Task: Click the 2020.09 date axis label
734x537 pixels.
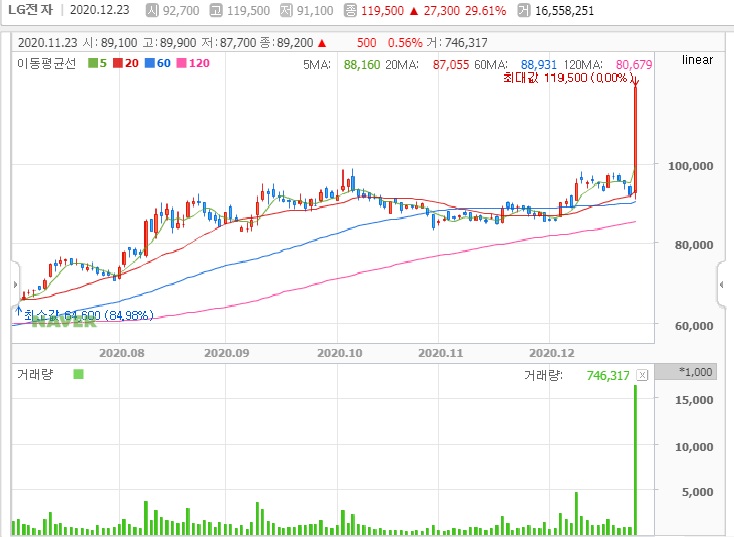Action: click(227, 353)
